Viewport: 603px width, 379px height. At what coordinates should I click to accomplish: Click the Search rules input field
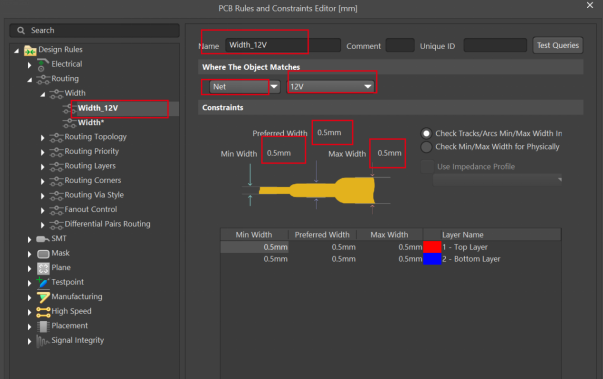(95, 30)
